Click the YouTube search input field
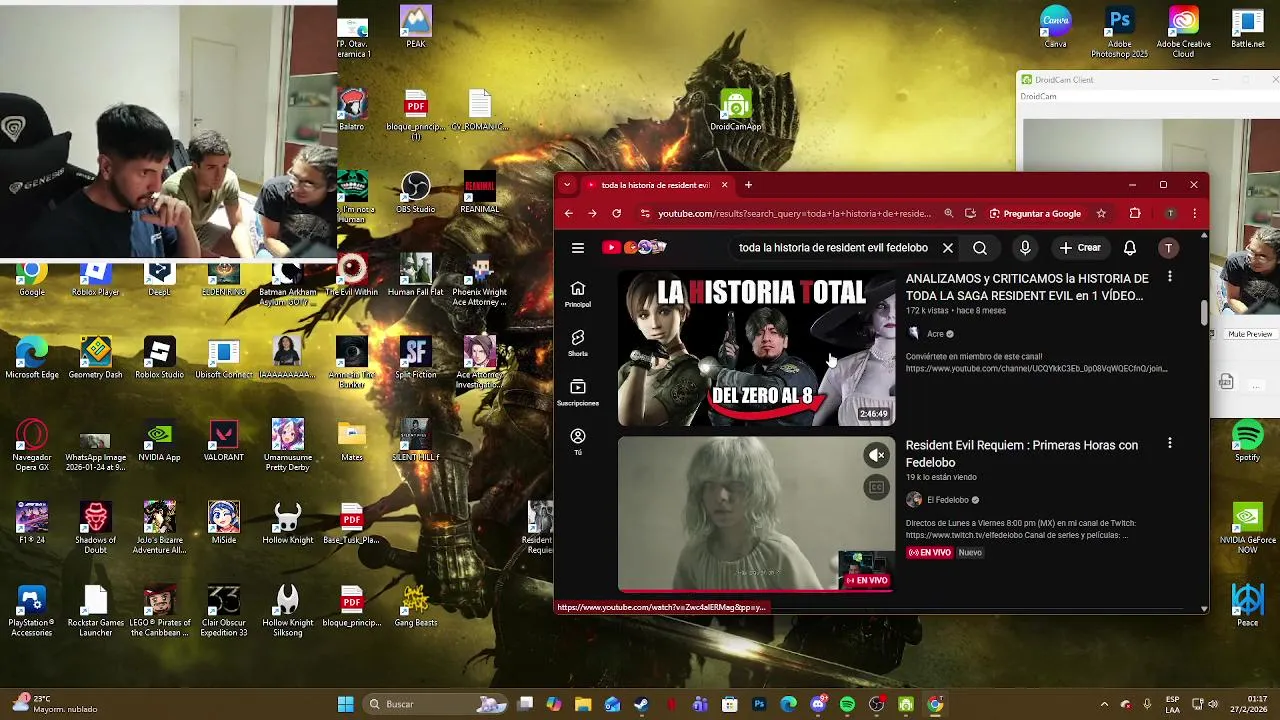The image size is (1280, 720). coord(832,248)
